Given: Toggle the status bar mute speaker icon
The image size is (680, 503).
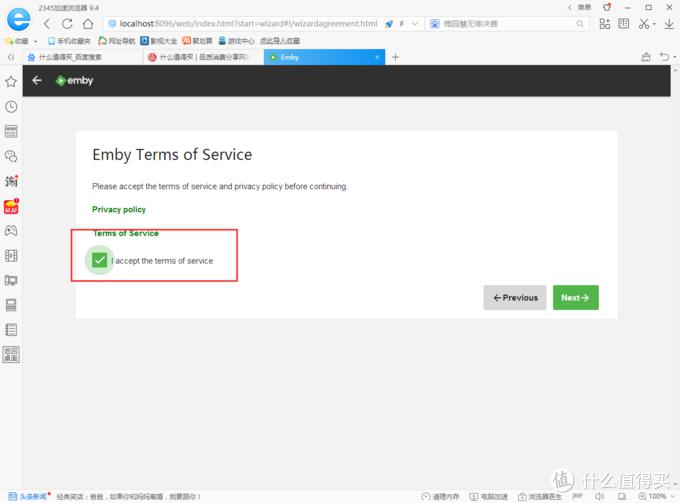Looking at the screenshot, I should tap(599, 496).
